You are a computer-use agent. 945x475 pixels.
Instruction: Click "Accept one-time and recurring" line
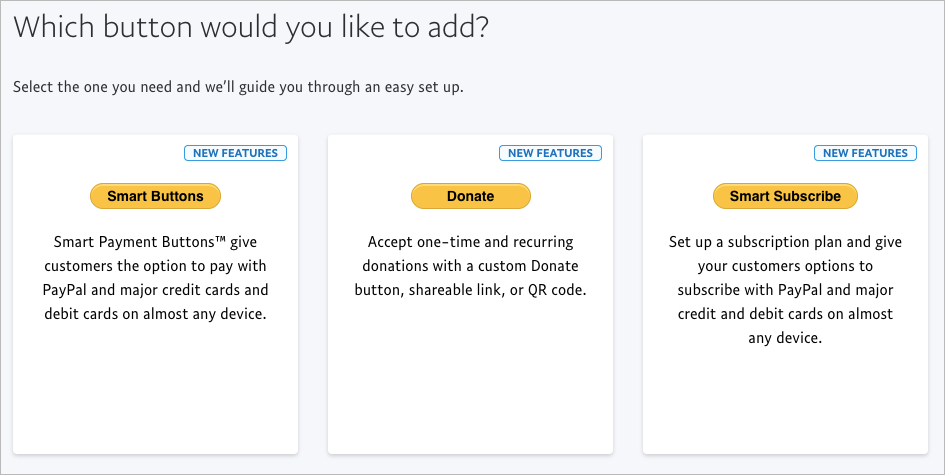470,242
